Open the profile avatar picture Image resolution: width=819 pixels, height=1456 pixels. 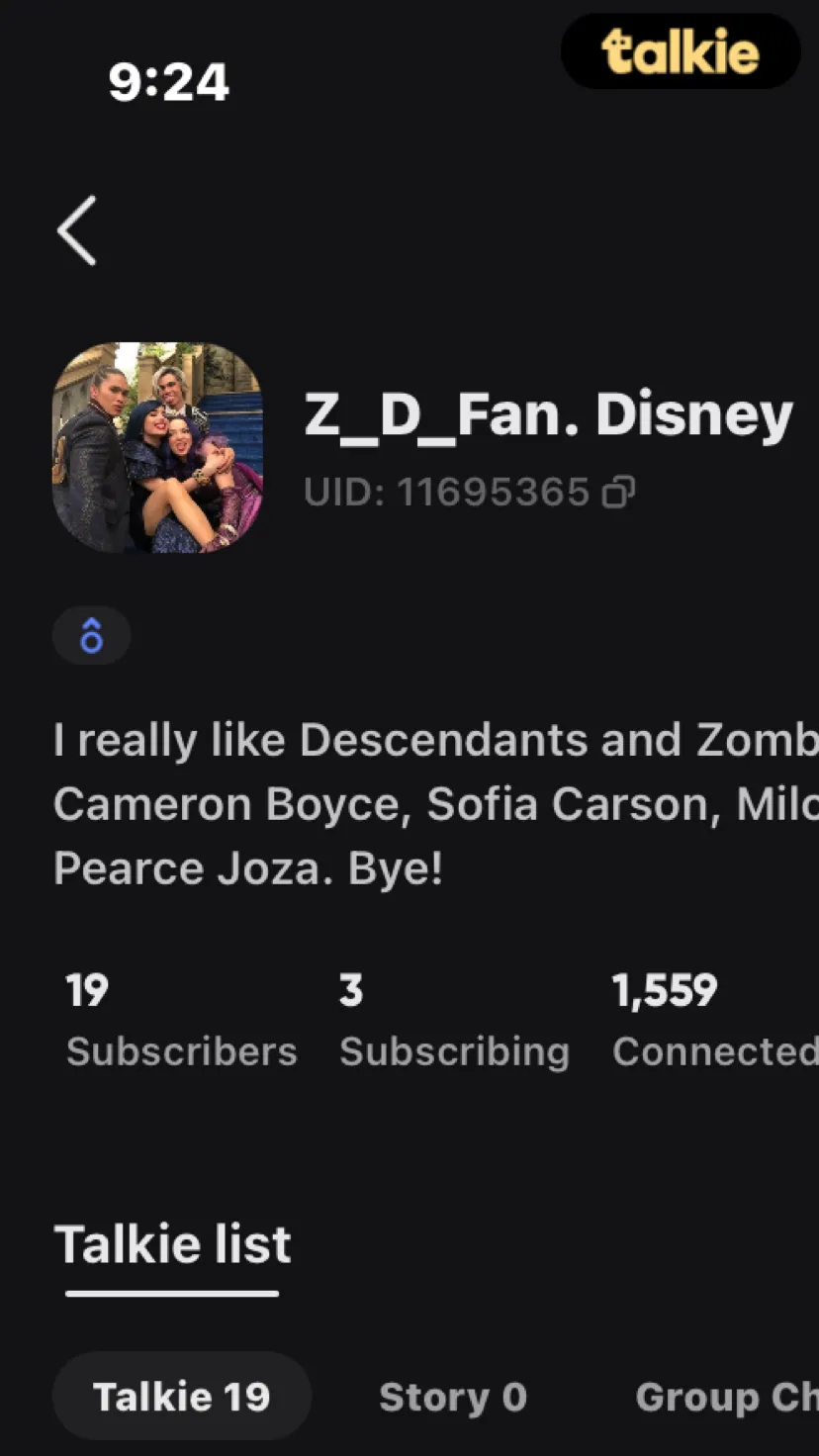point(157,447)
